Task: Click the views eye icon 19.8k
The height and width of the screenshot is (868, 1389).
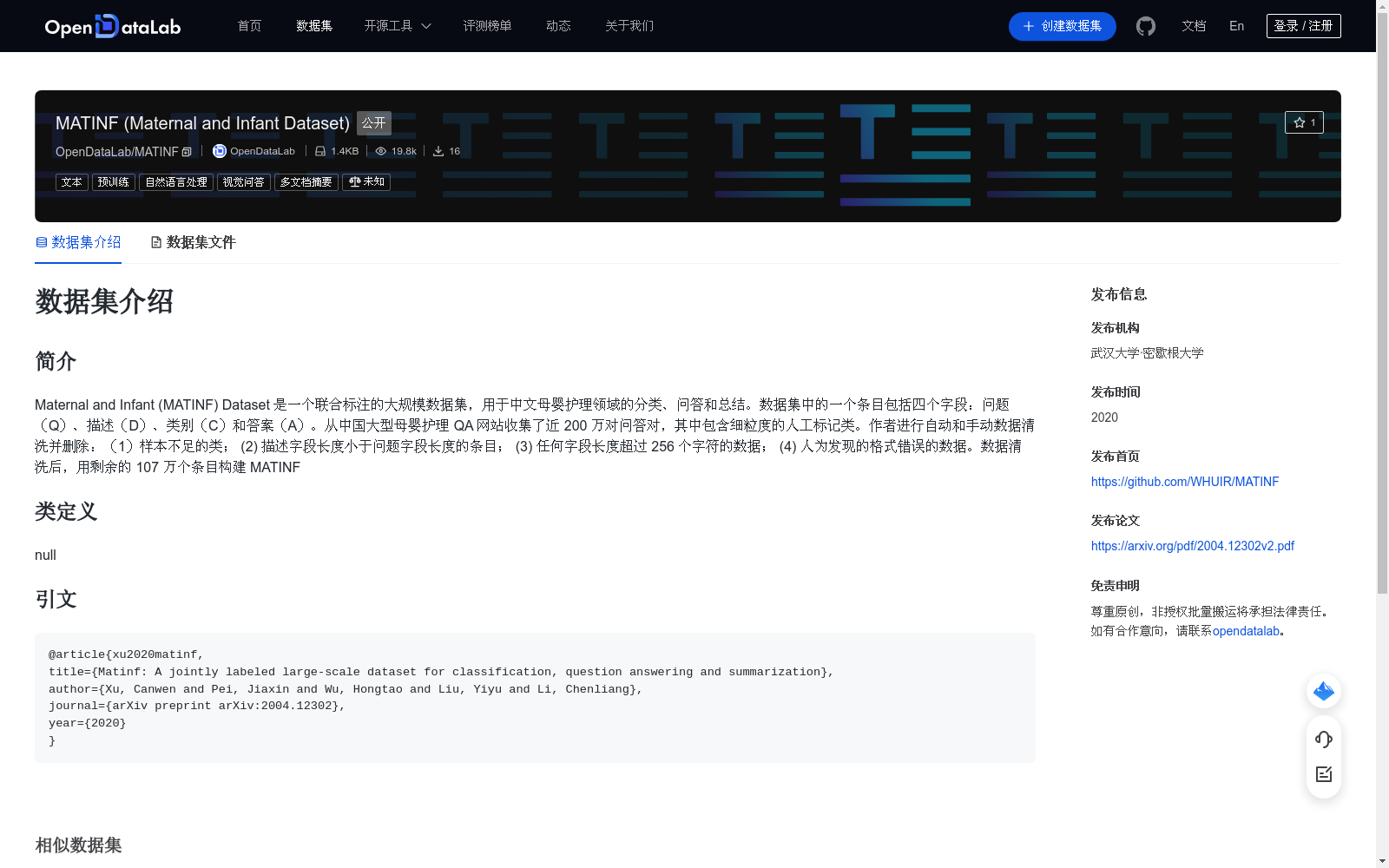Action: point(380,151)
